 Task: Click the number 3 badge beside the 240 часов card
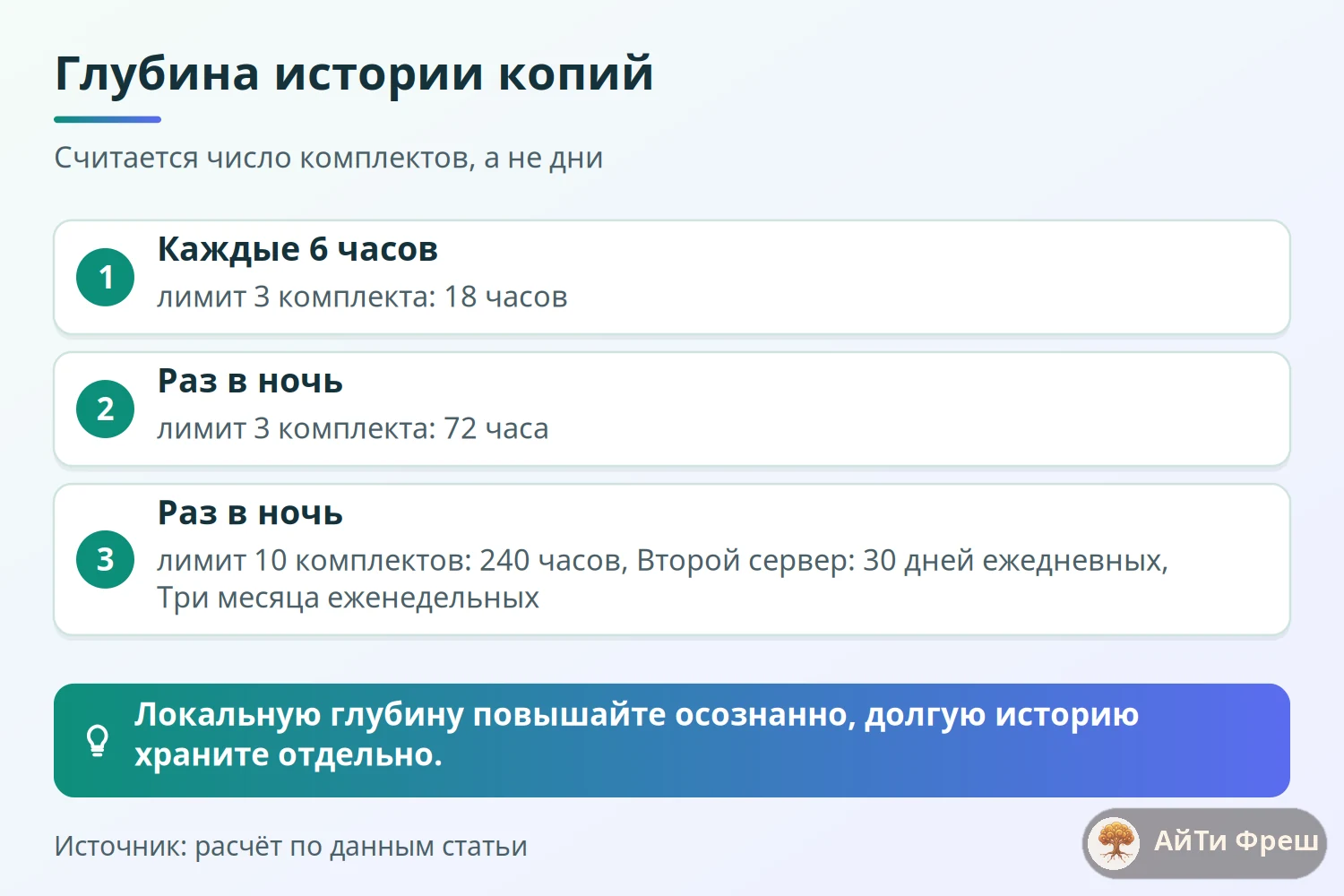(x=106, y=559)
